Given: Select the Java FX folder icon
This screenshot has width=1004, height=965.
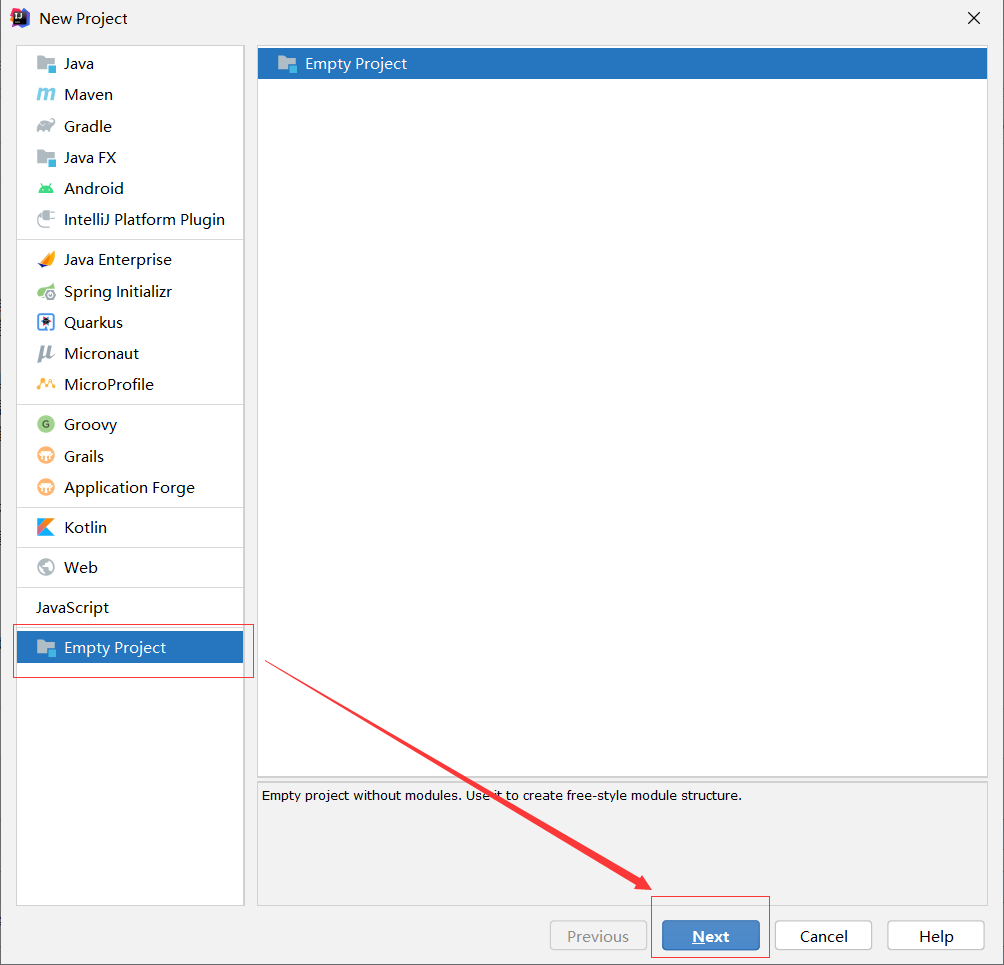Looking at the screenshot, I should (x=46, y=157).
